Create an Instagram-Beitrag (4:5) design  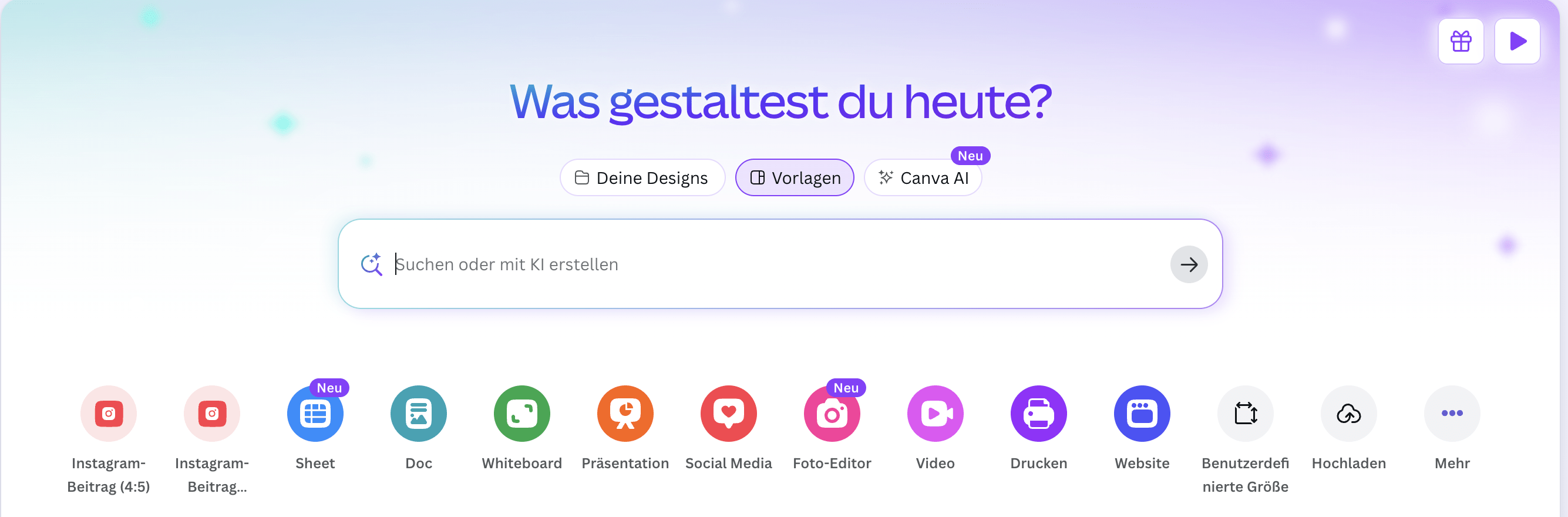(108, 414)
